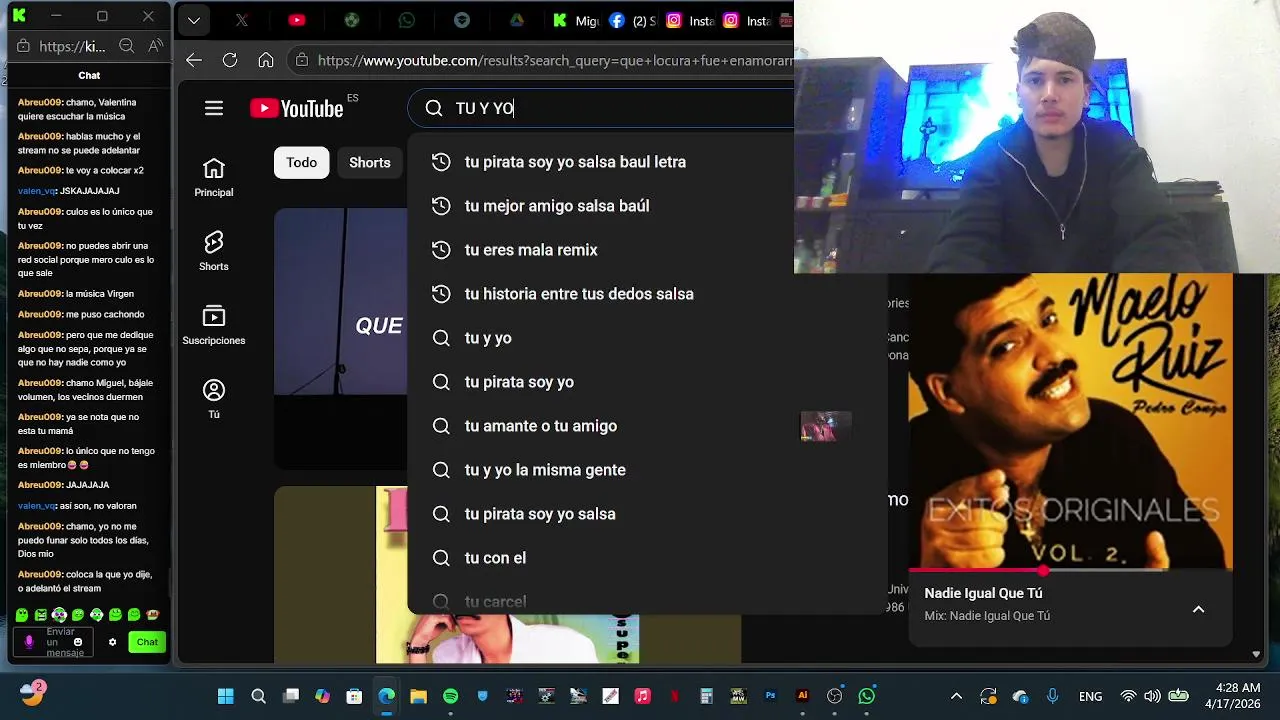
Task: Click 'Nadie Igual Que Tú' miniplayer title
Action: pyautogui.click(x=983, y=593)
